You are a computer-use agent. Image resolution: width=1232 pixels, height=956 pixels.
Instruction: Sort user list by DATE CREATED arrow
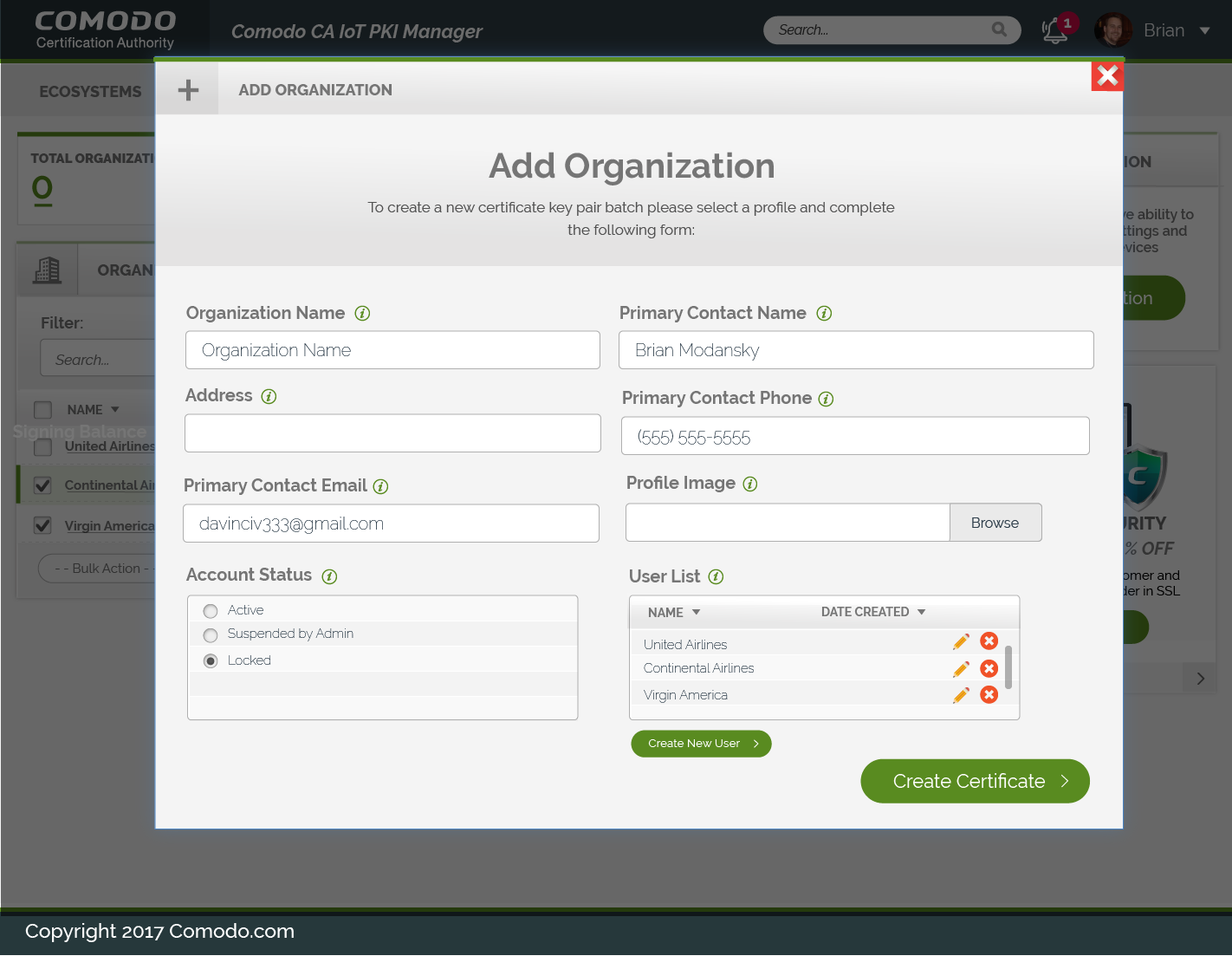pyautogui.click(x=921, y=612)
